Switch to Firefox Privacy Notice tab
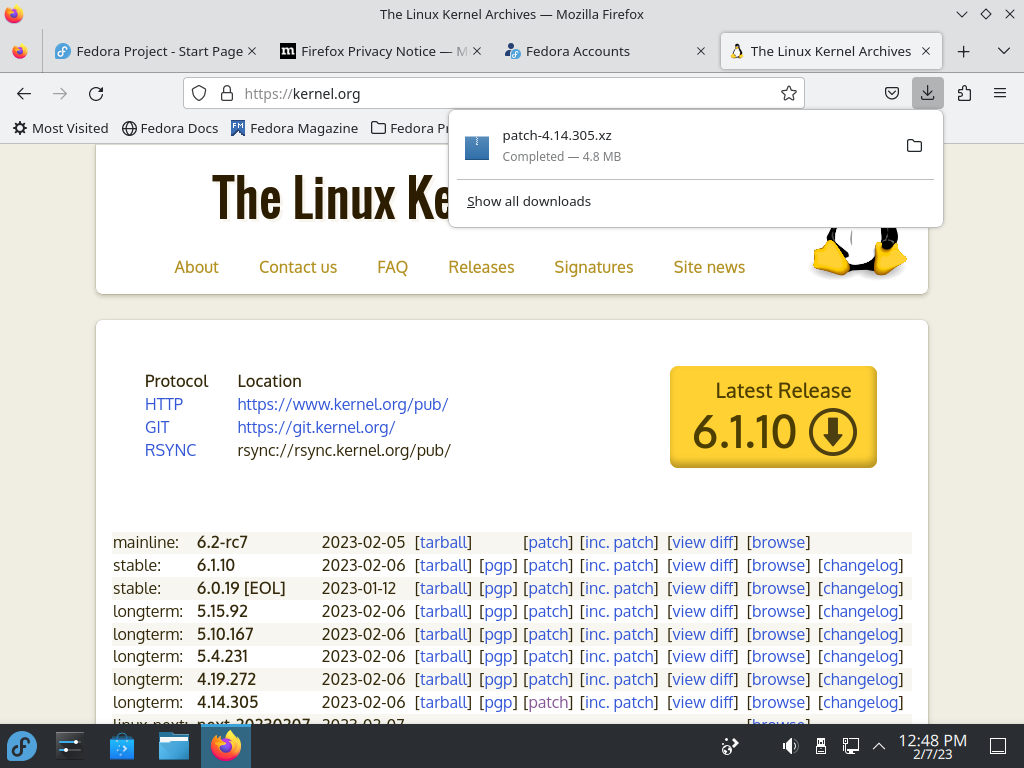Viewport: 1024px width, 768px height. pyautogui.click(x=380, y=51)
